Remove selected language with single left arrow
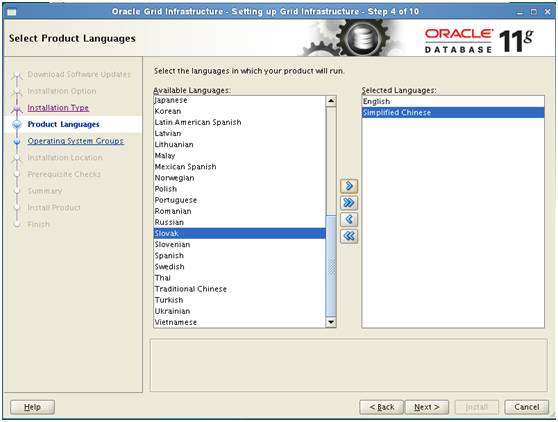 point(349,220)
